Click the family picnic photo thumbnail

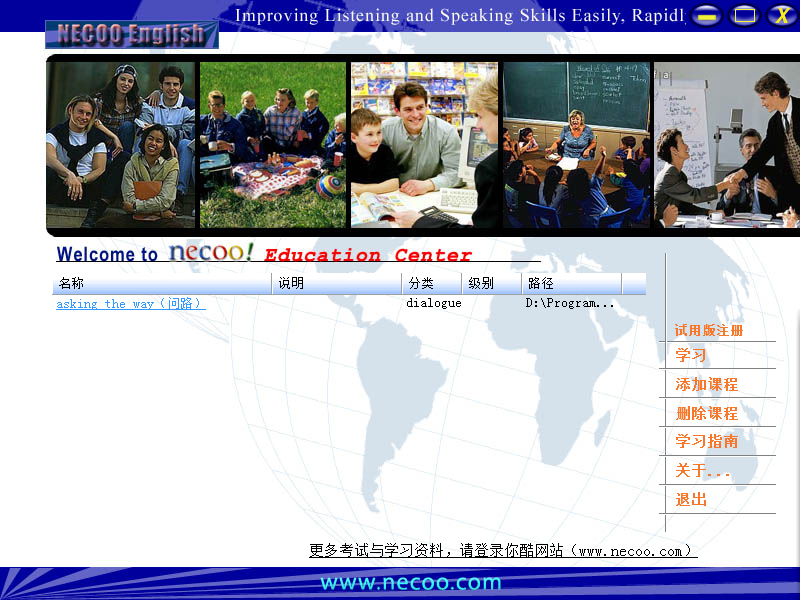tap(272, 145)
